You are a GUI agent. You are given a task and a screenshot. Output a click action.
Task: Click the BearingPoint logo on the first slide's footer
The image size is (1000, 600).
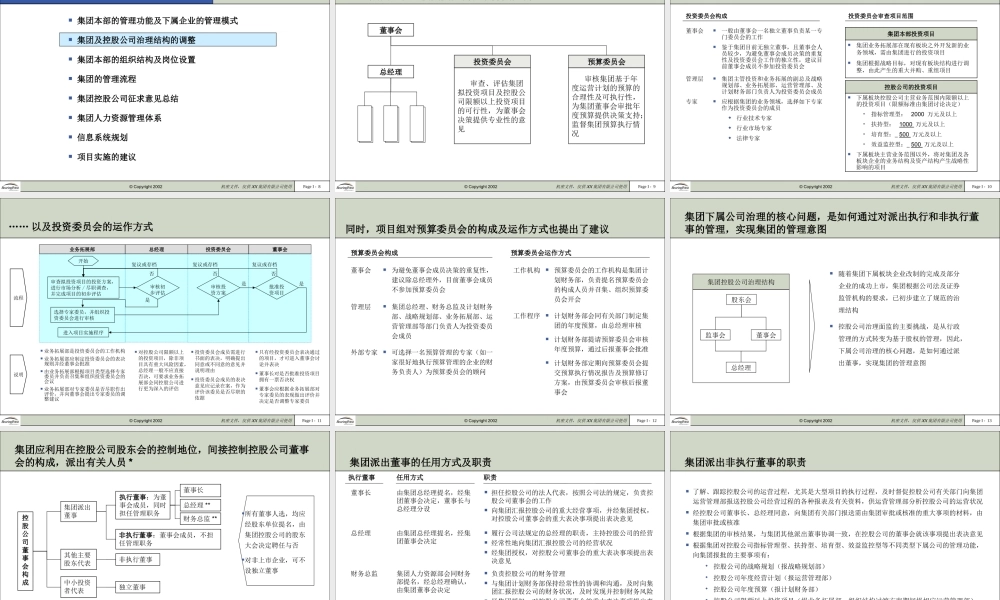[x=12, y=186]
